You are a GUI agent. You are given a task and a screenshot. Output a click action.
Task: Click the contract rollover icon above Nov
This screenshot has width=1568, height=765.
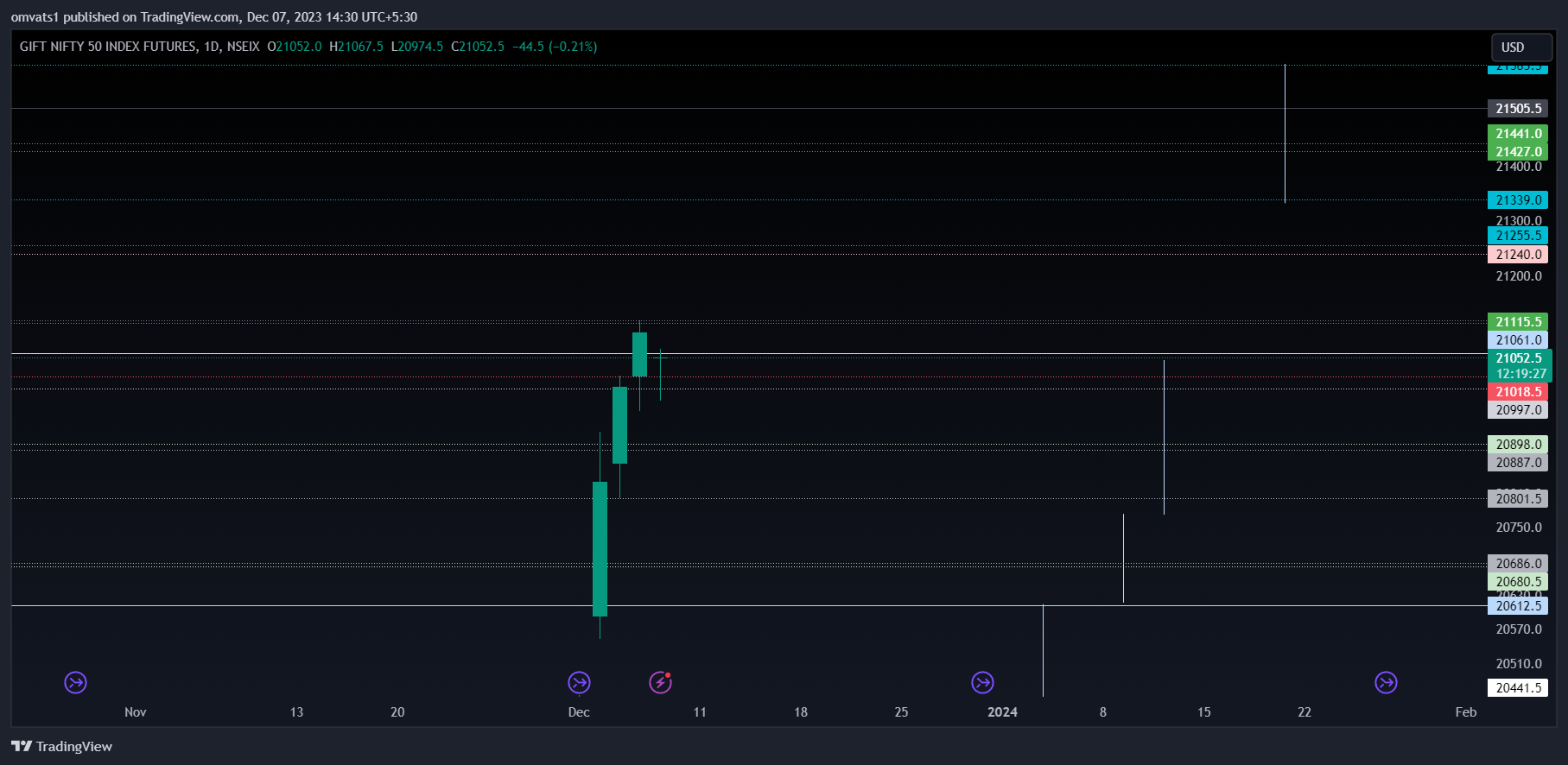pyautogui.click(x=76, y=683)
